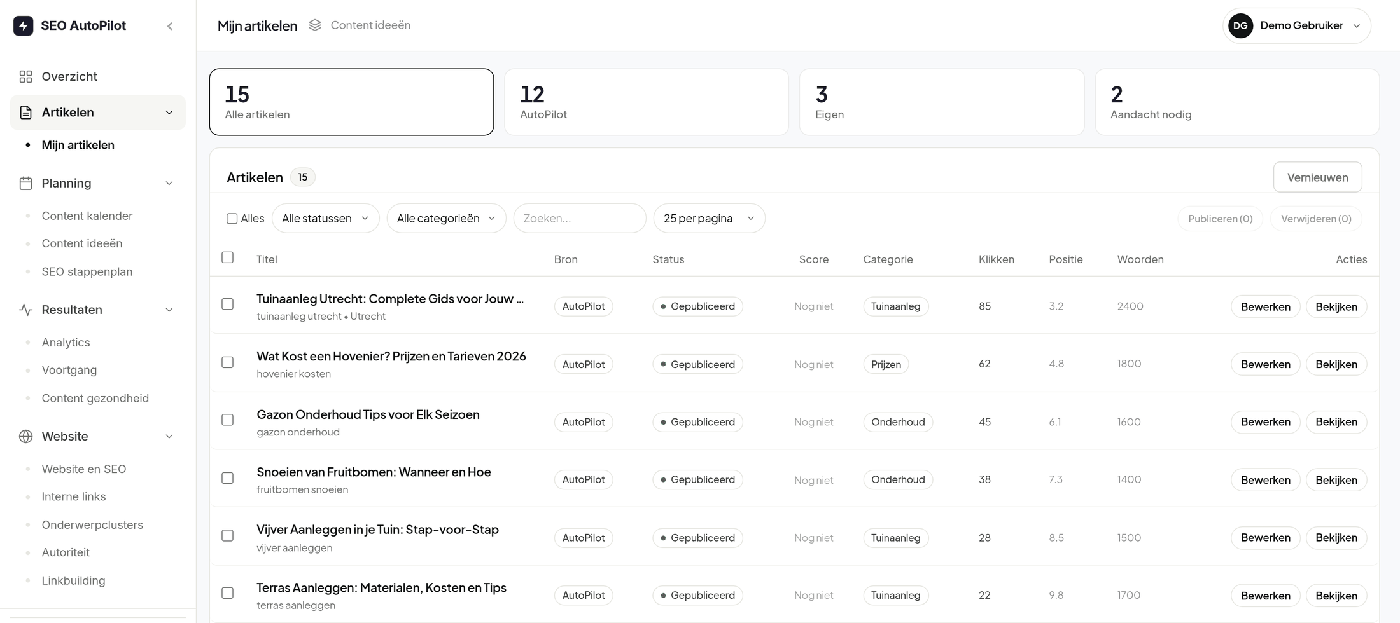Show the Eigen articles stat card

tap(942, 102)
